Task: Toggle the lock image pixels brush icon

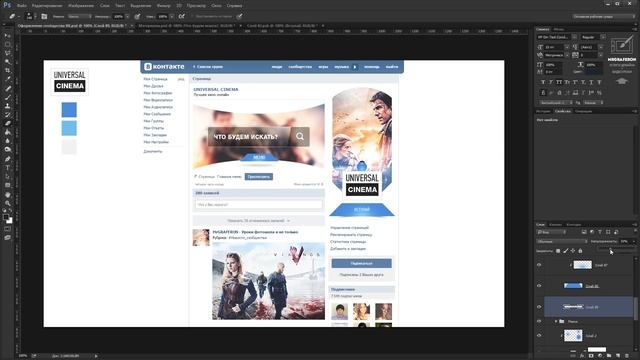Action: [x=565, y=251]
